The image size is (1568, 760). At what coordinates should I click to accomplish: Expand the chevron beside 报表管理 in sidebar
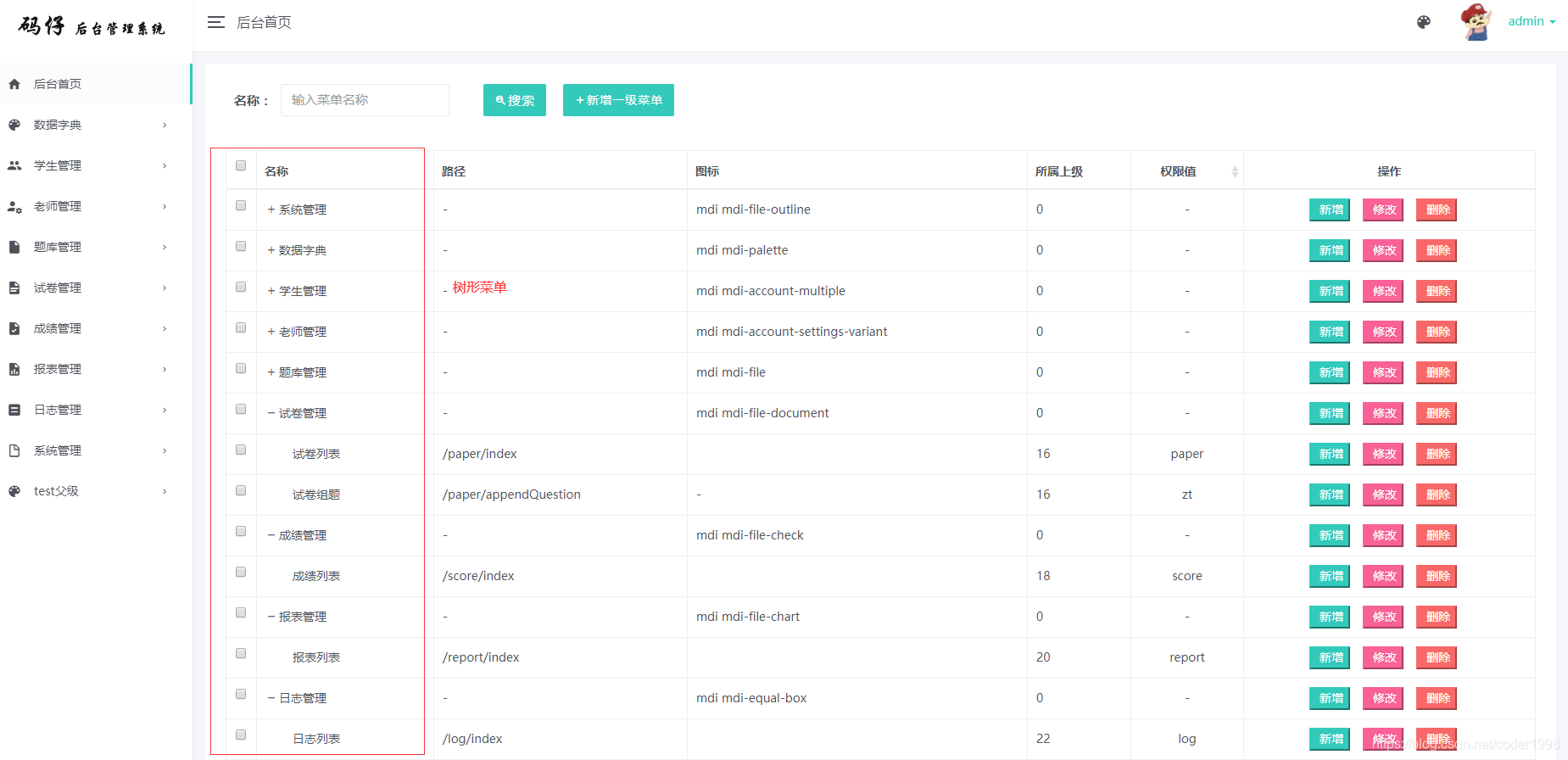tap(165, 369)
